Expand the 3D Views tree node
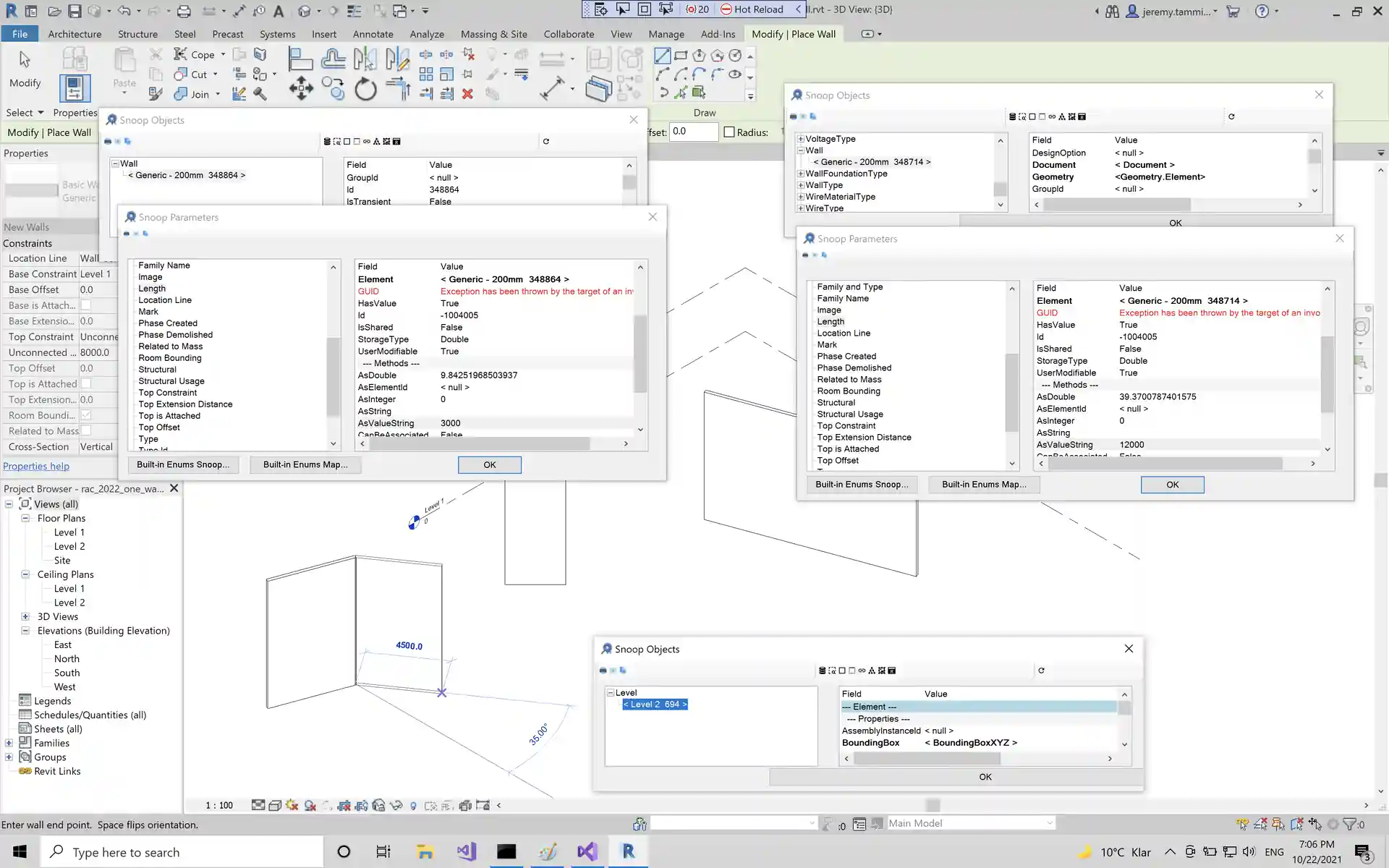 25,617
